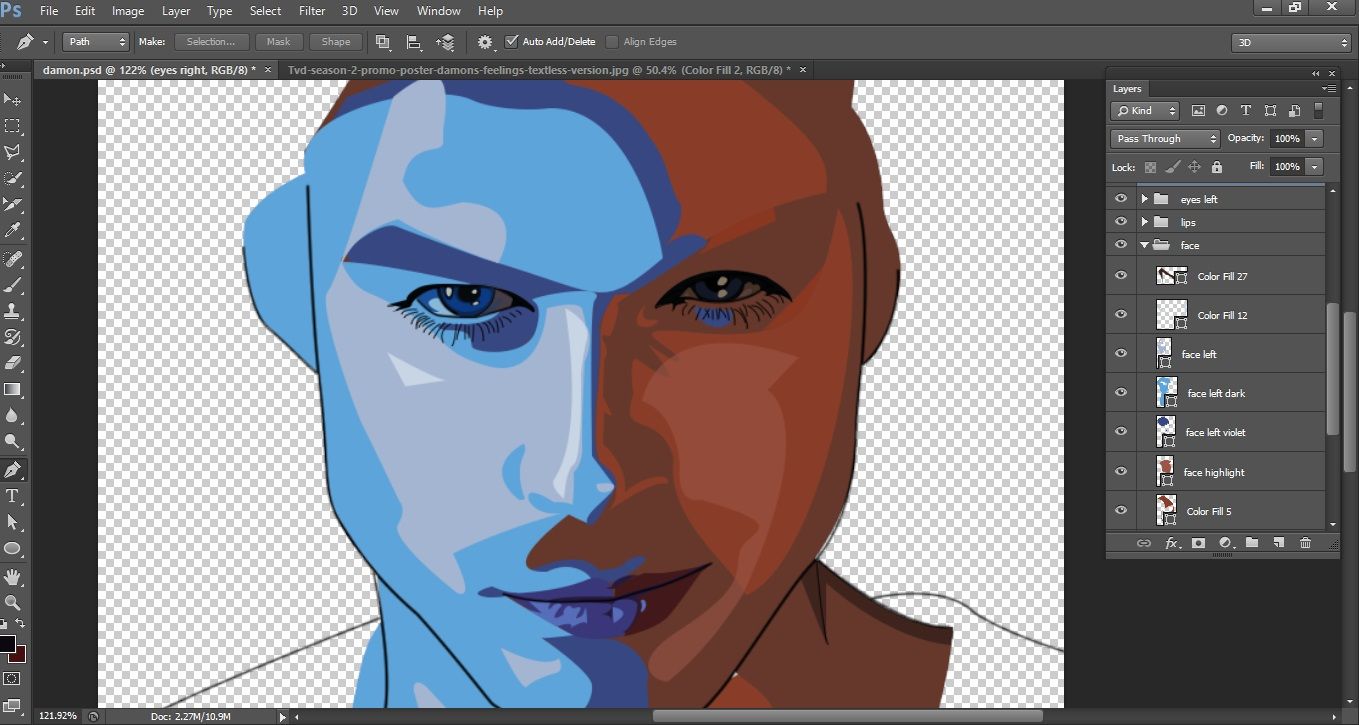Select the Dodge tool
The width and height of the screenshot is (1359, 725).
click(13, 441)
